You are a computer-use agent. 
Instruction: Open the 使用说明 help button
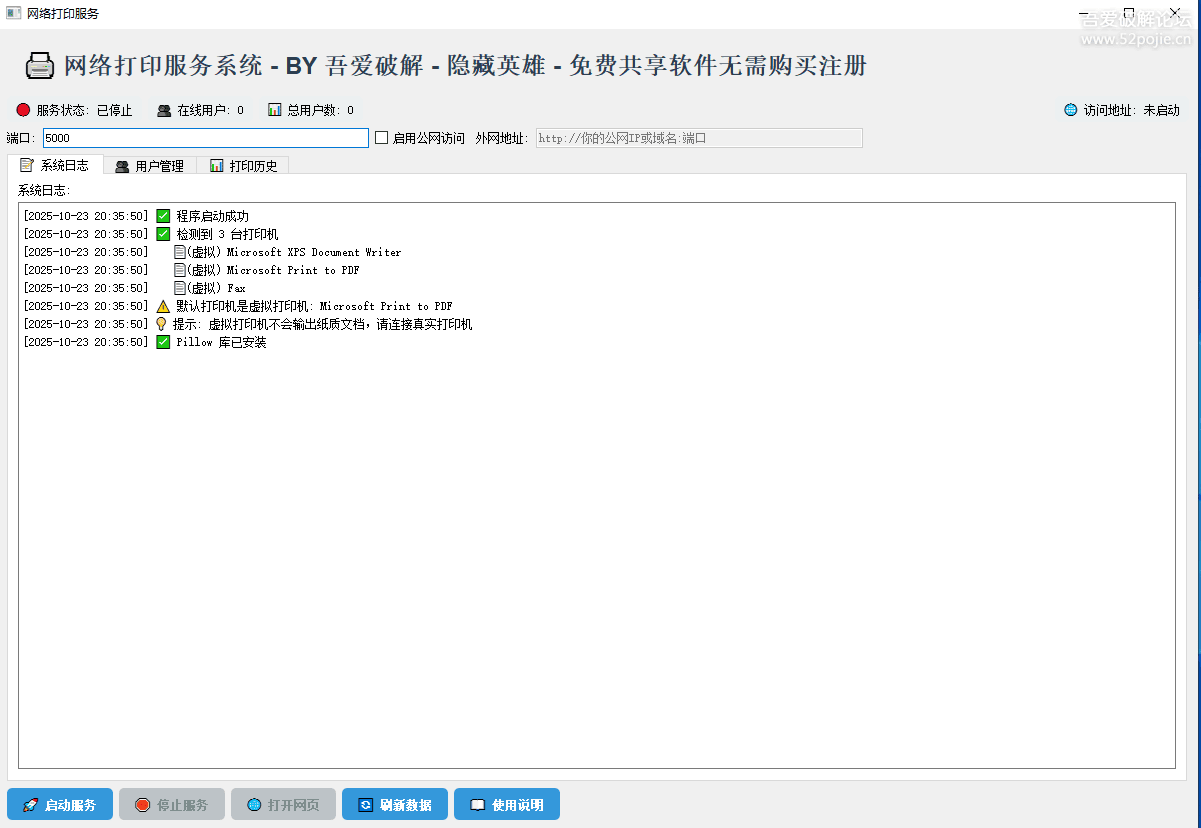pyautogui.click(x=506, y=804)
